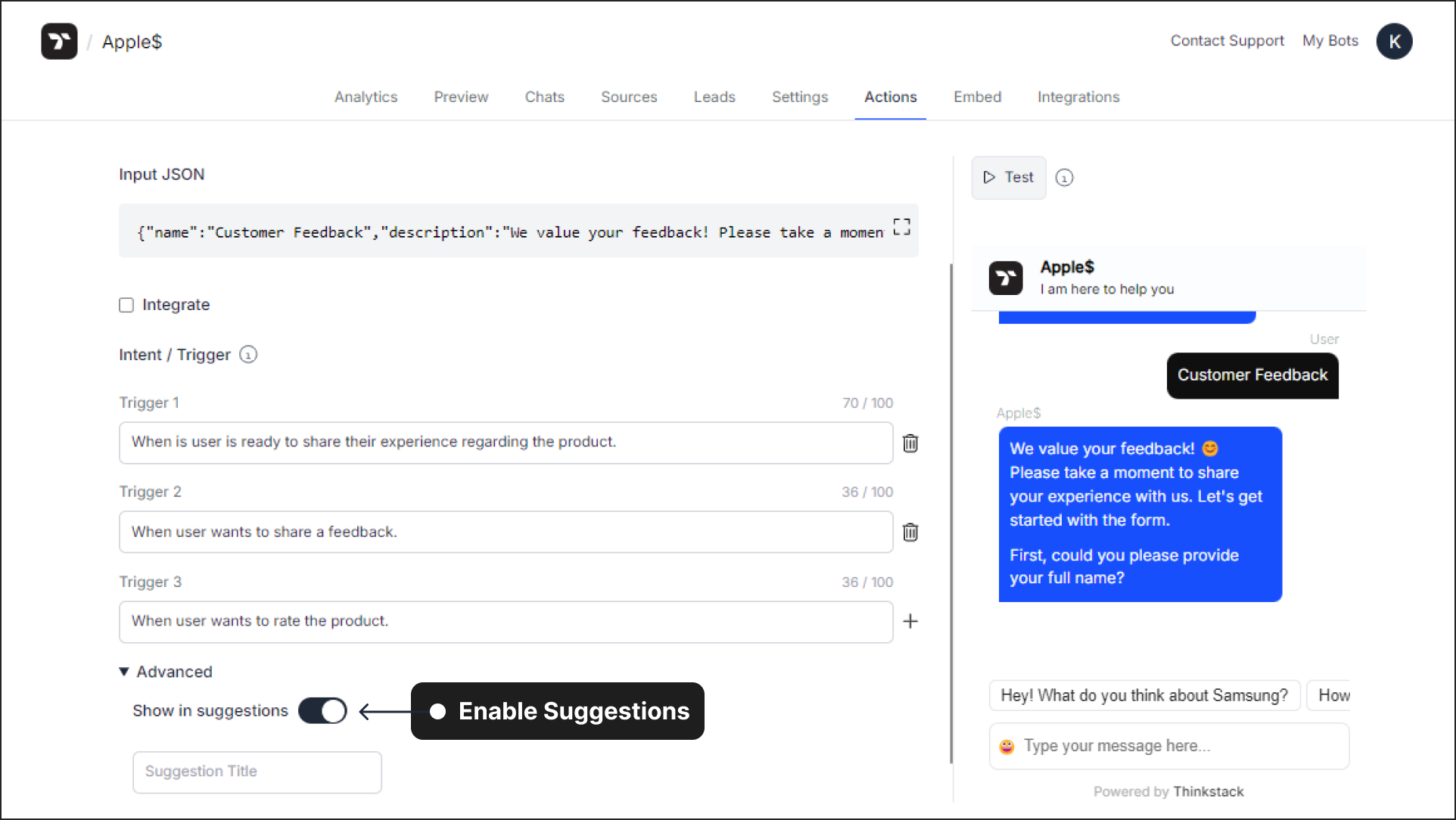
Task: Switch to the Analytics tab
Action: 366,96
